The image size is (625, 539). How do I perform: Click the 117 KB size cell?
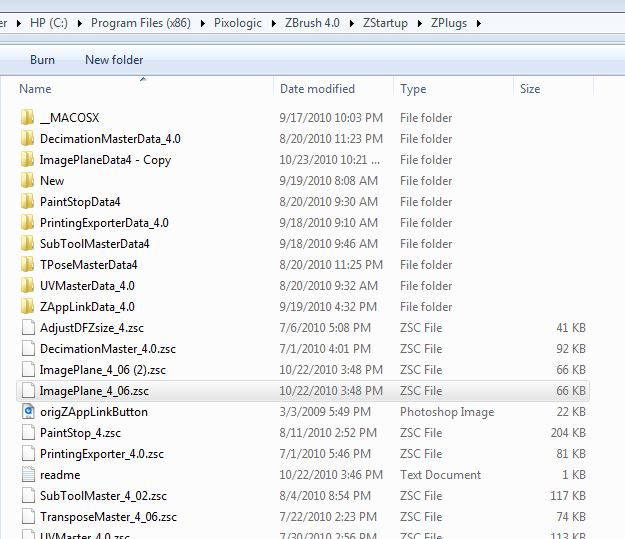click(568, 496)
